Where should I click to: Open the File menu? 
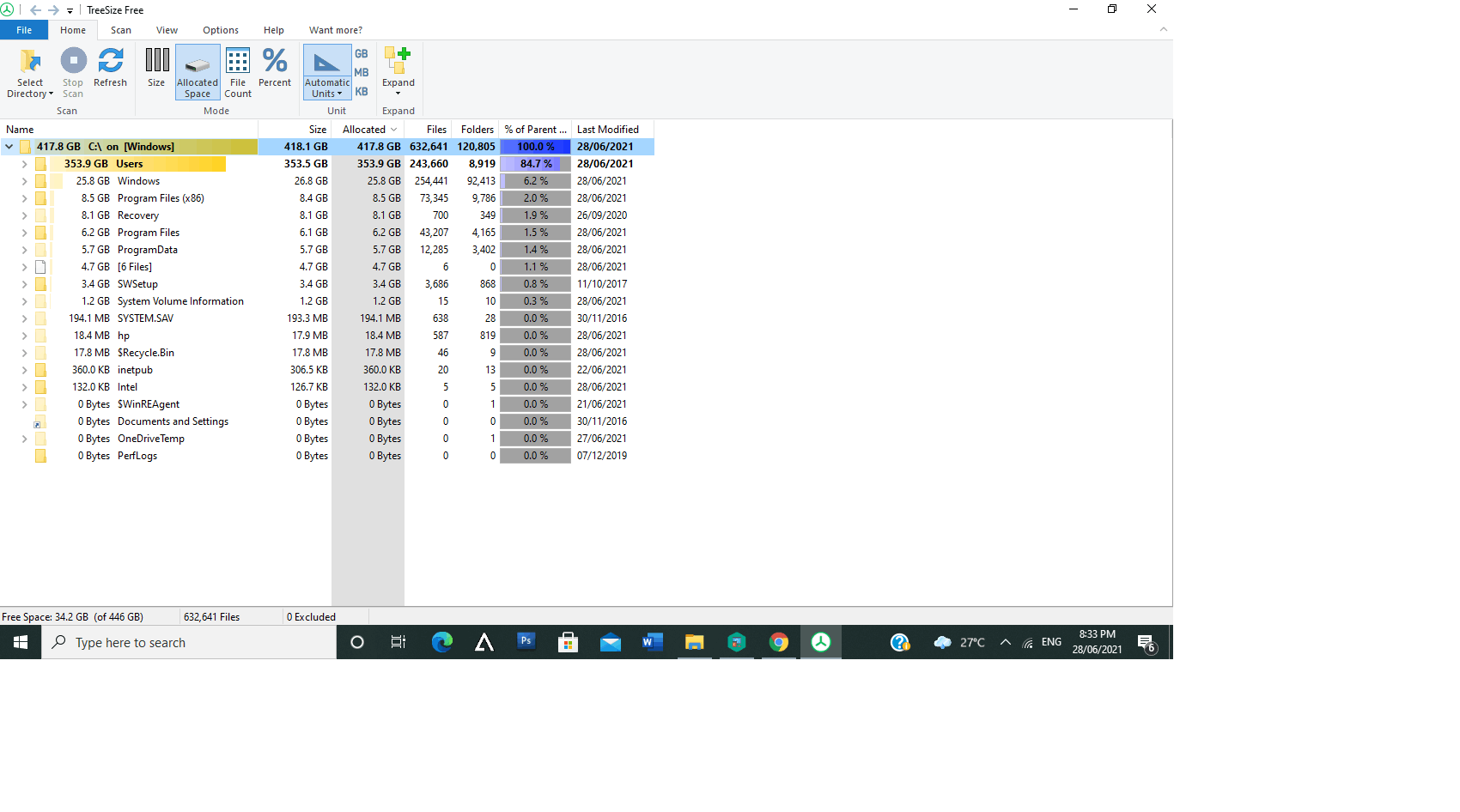click(24, 30)
